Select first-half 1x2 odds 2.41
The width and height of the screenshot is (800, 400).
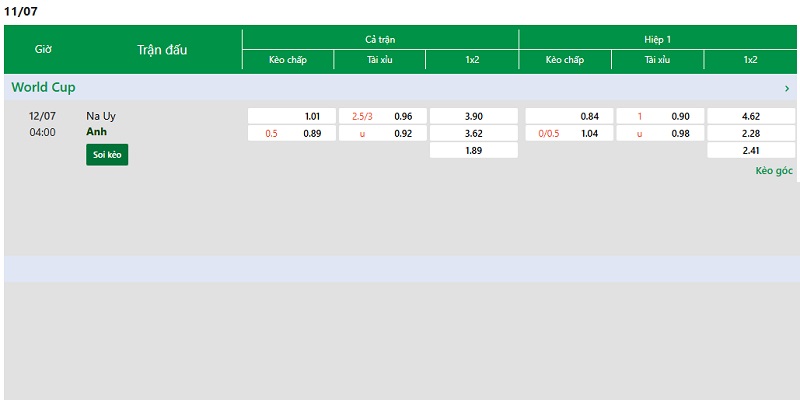[751, 151]
